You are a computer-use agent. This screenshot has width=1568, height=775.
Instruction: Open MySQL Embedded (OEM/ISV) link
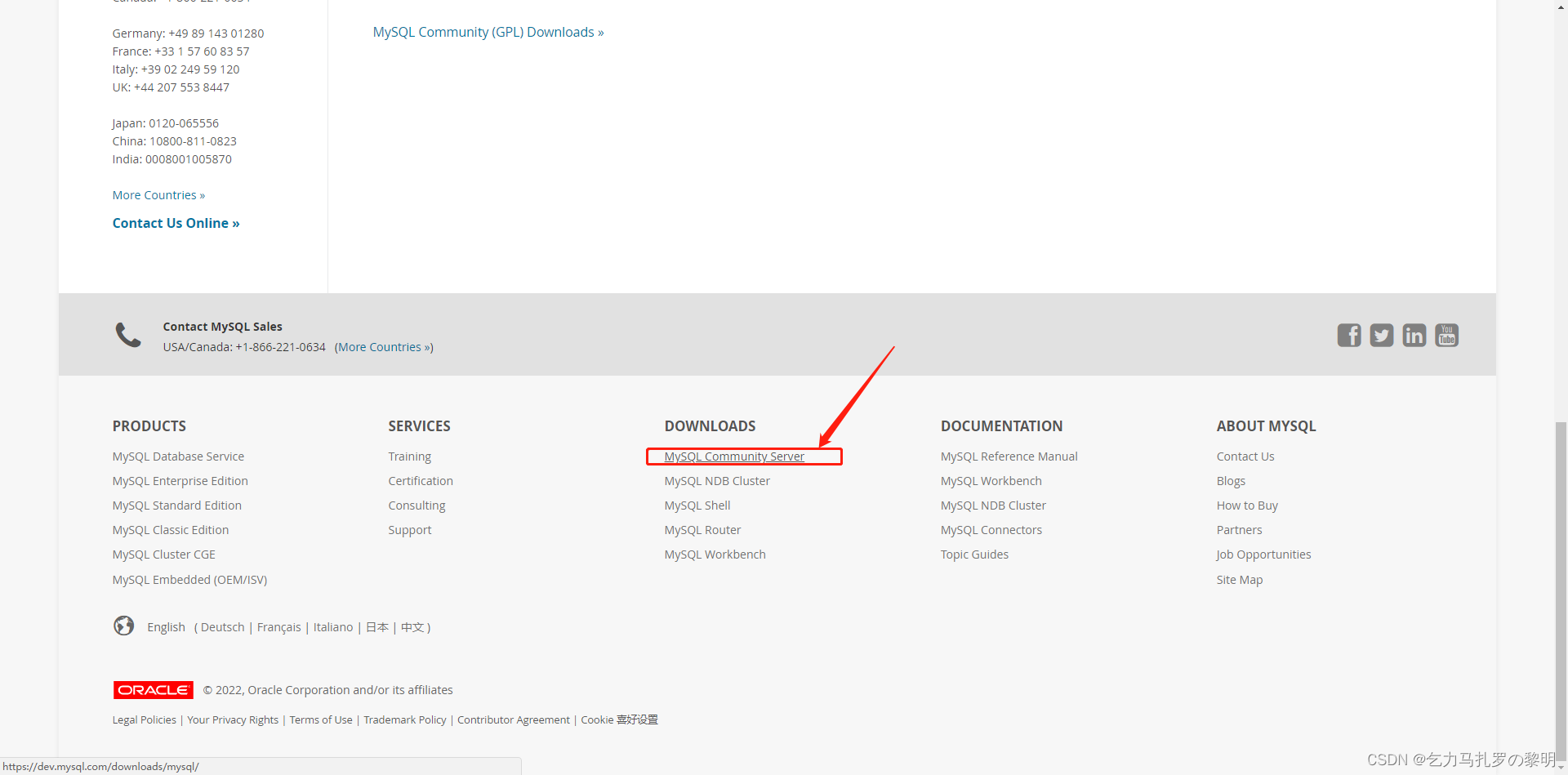click(189, 580)
